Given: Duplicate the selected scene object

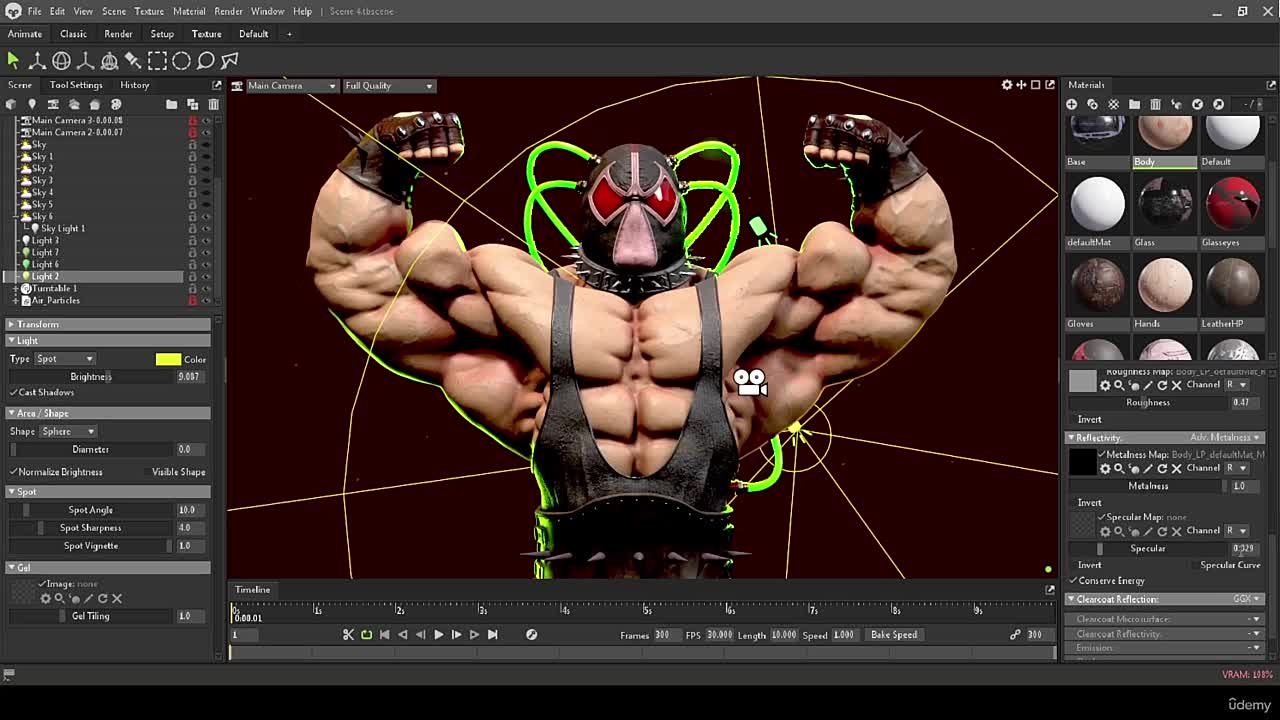Looking at the screenshot, I should tap(193, 104).
